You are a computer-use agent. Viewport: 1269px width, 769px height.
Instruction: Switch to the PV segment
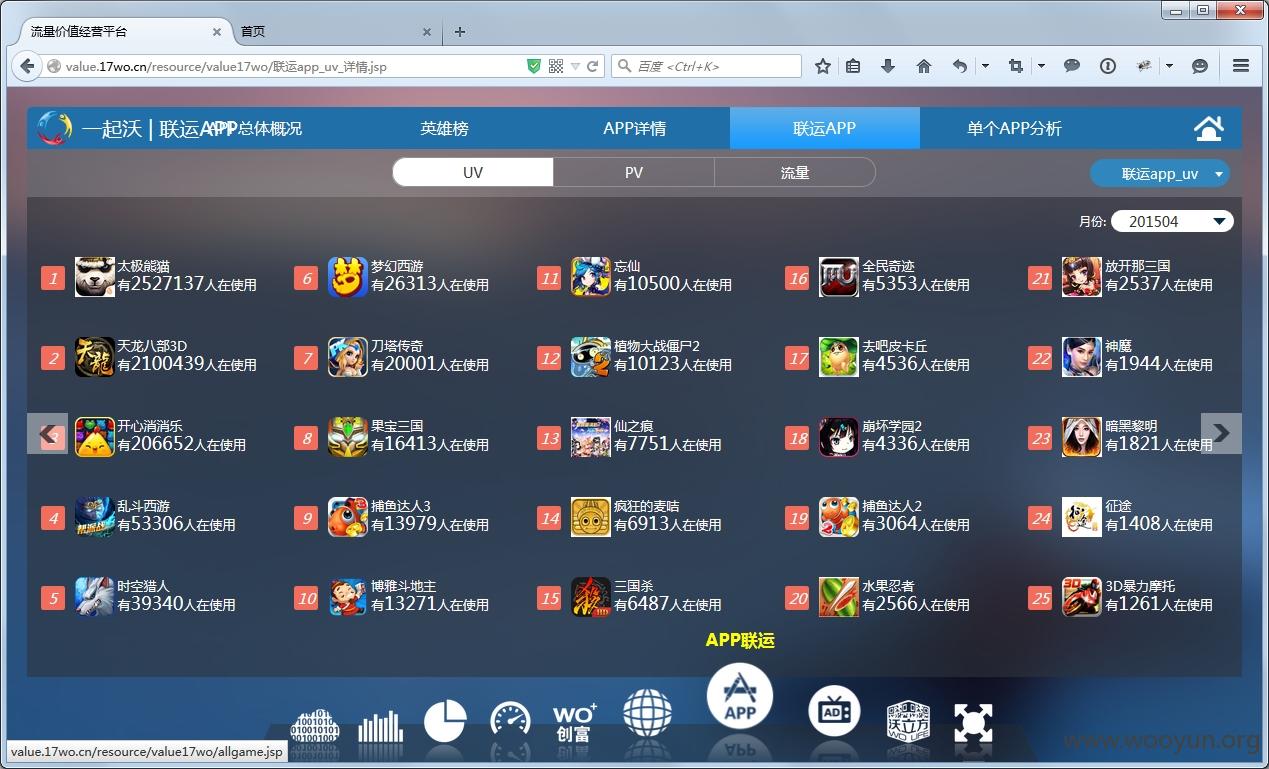tap(634, 172)
